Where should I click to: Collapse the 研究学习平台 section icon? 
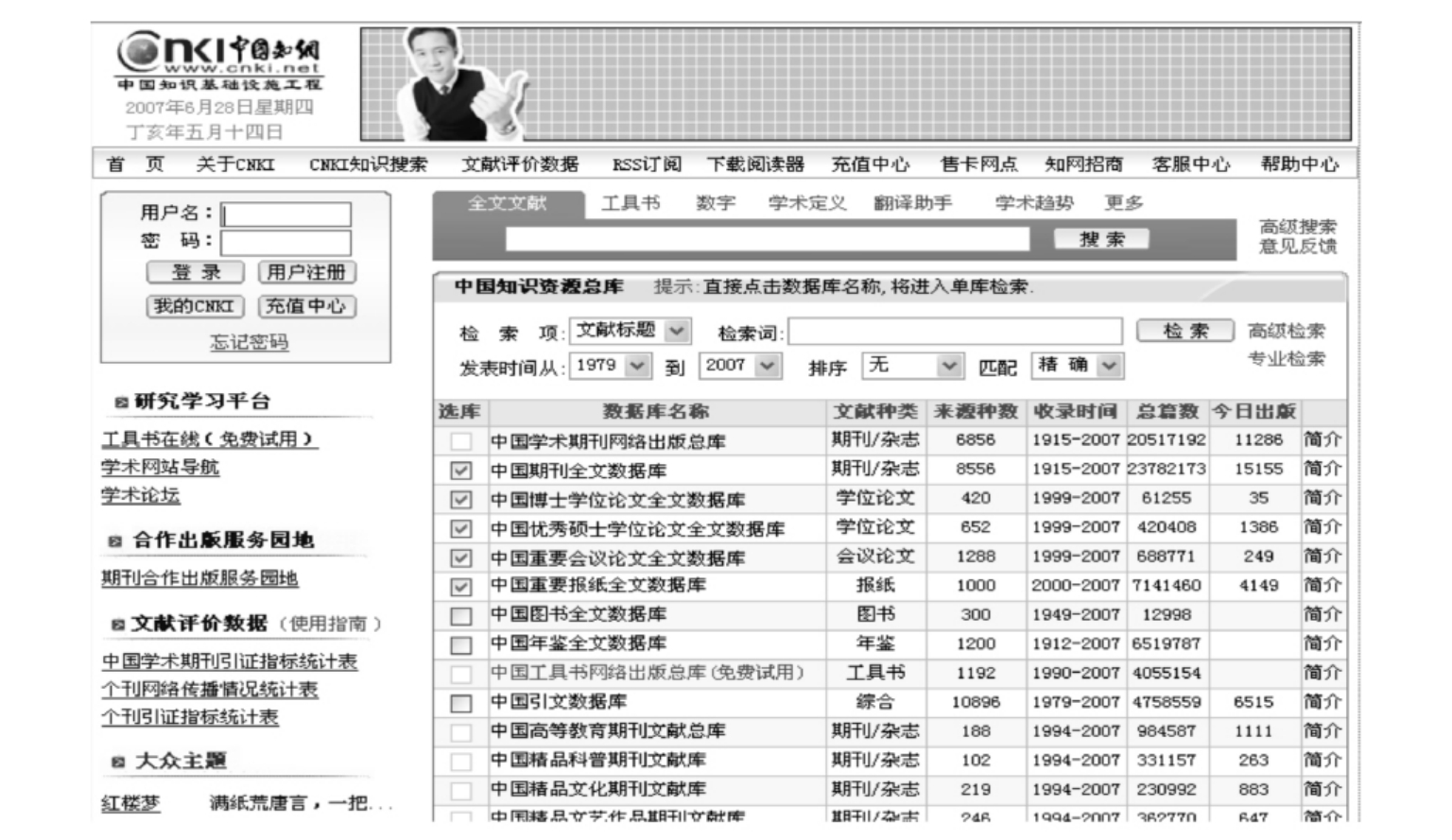[120, 403]
